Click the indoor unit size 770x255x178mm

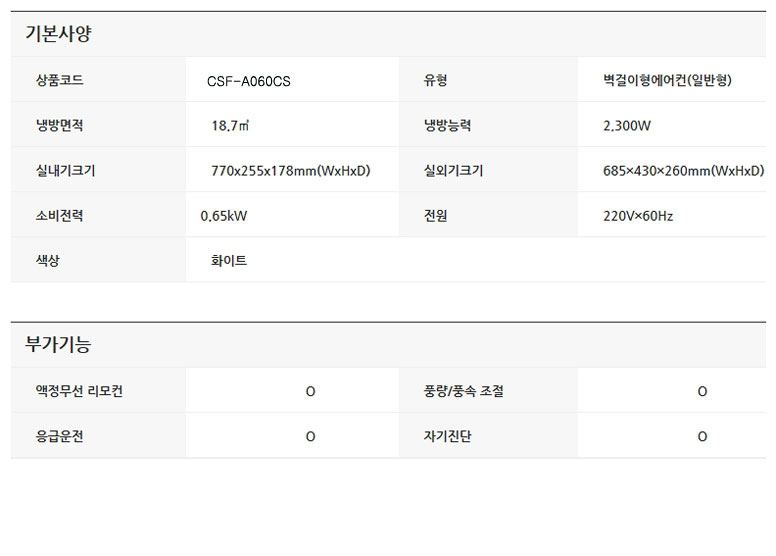coord(290,171)
